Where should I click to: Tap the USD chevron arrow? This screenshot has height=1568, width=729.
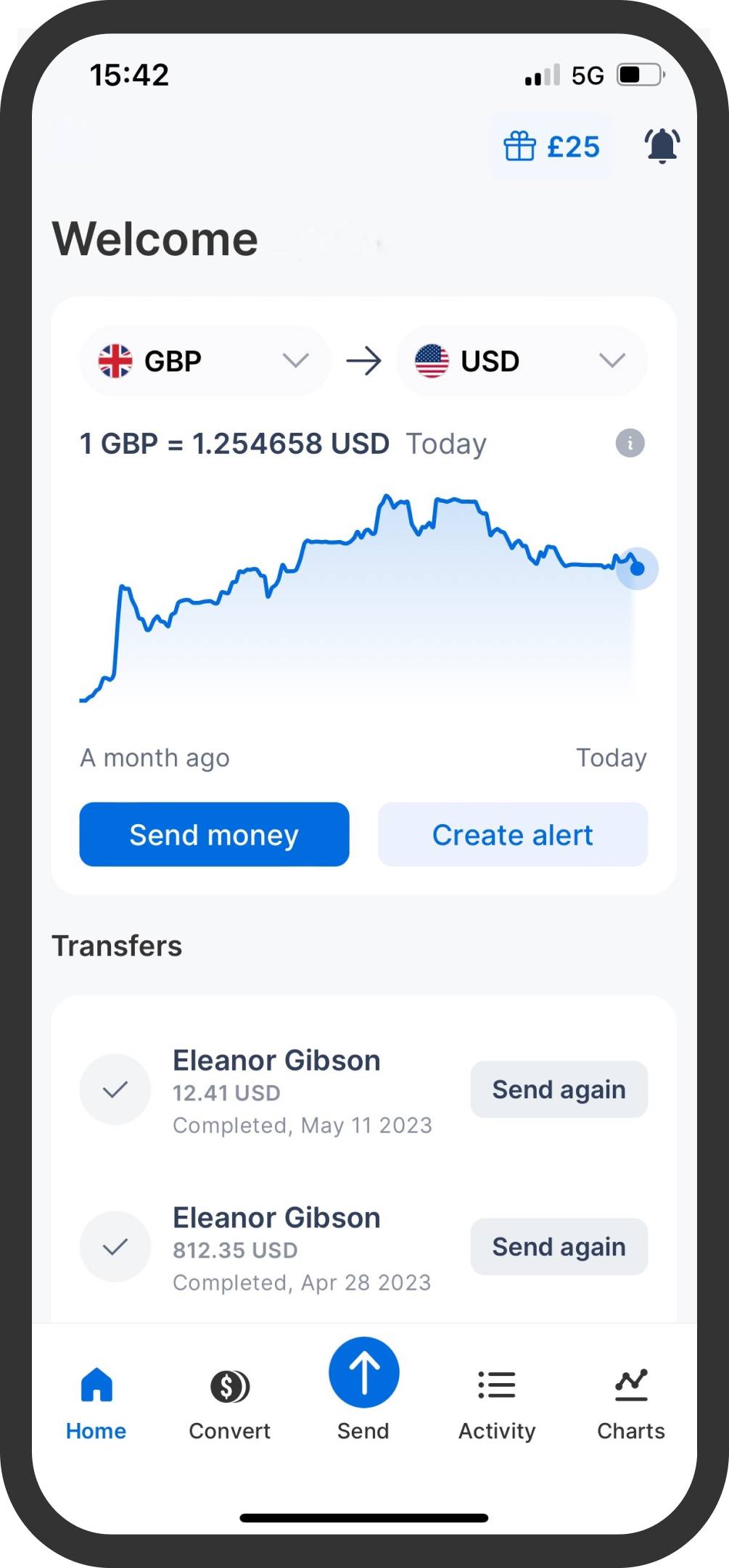(612, 361)
